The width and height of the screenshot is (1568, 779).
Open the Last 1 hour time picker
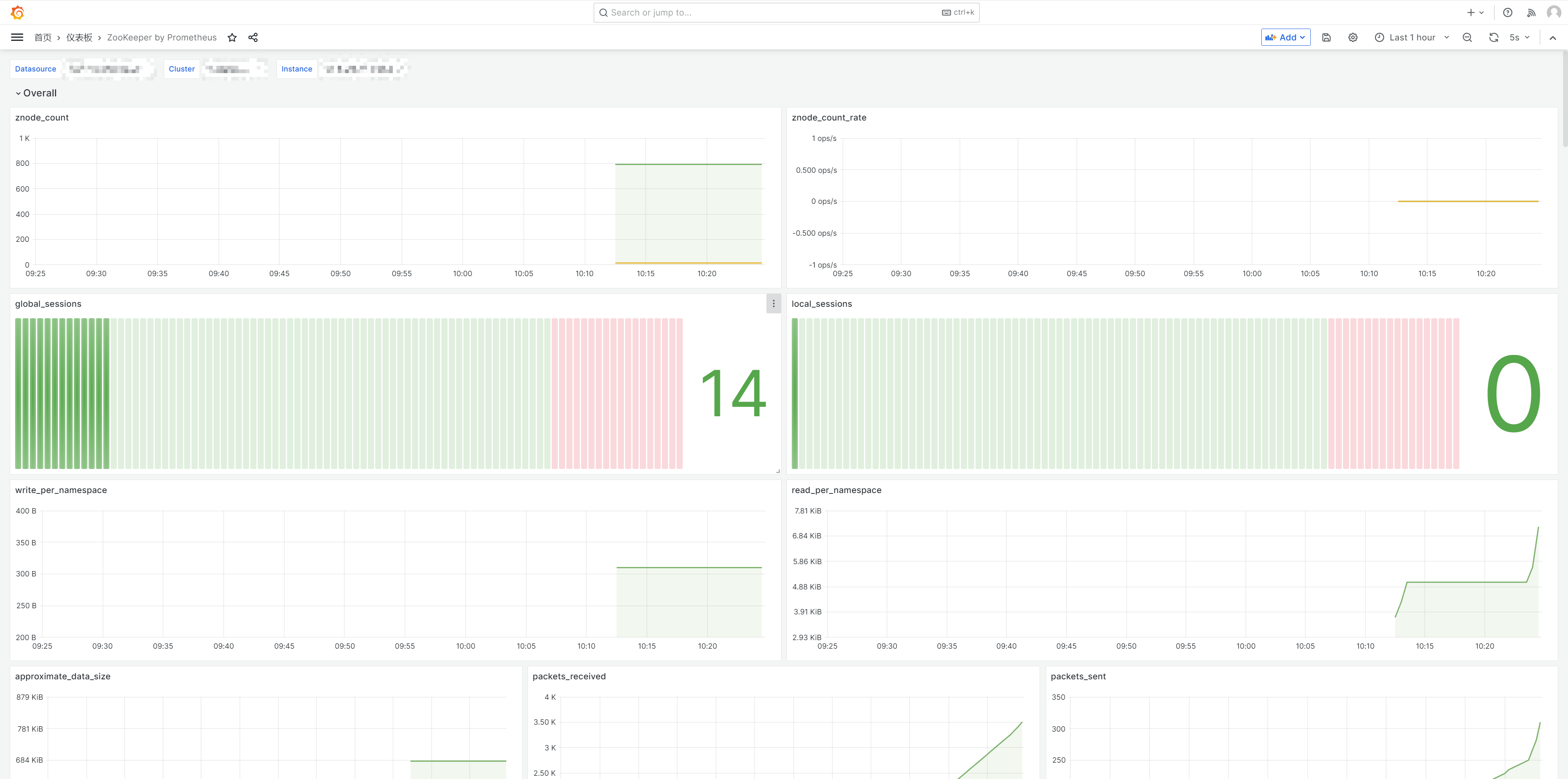point(1412,37)
